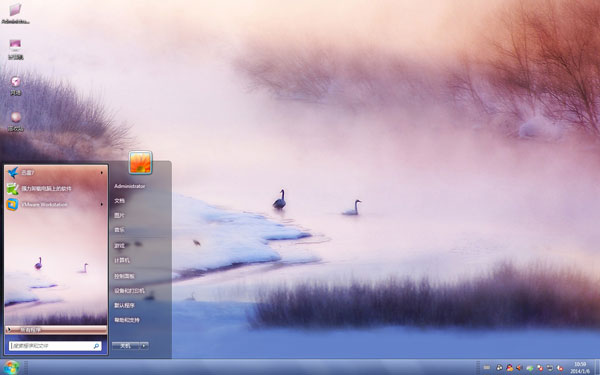Launch VMware Workstation from Start menu

[x=56, y=205]
